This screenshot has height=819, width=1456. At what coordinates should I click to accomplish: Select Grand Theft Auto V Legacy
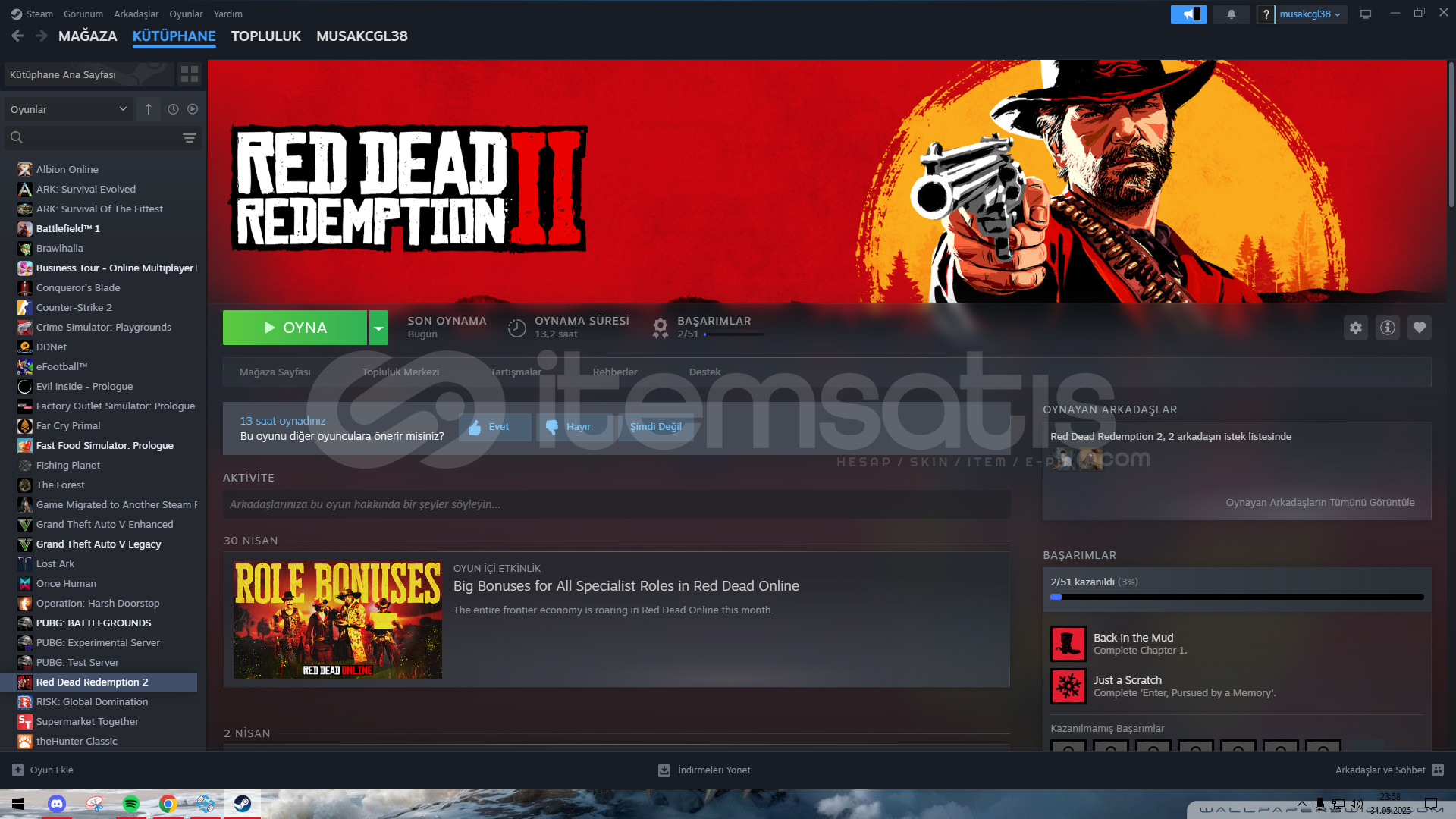pyautogui.click(x=99, y=544)
